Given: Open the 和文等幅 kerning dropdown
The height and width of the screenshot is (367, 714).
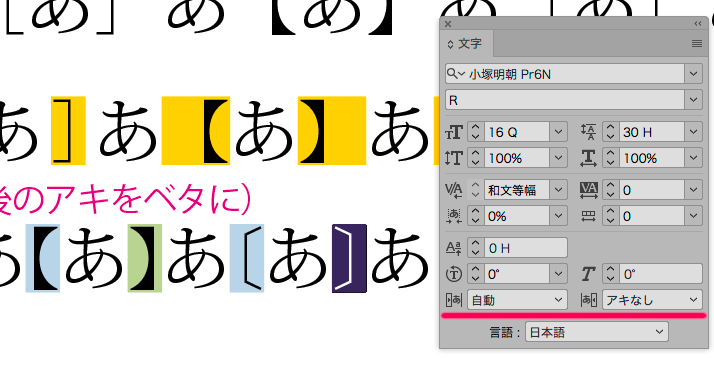Looking at the screenshot, I should (x=559, y=190).
